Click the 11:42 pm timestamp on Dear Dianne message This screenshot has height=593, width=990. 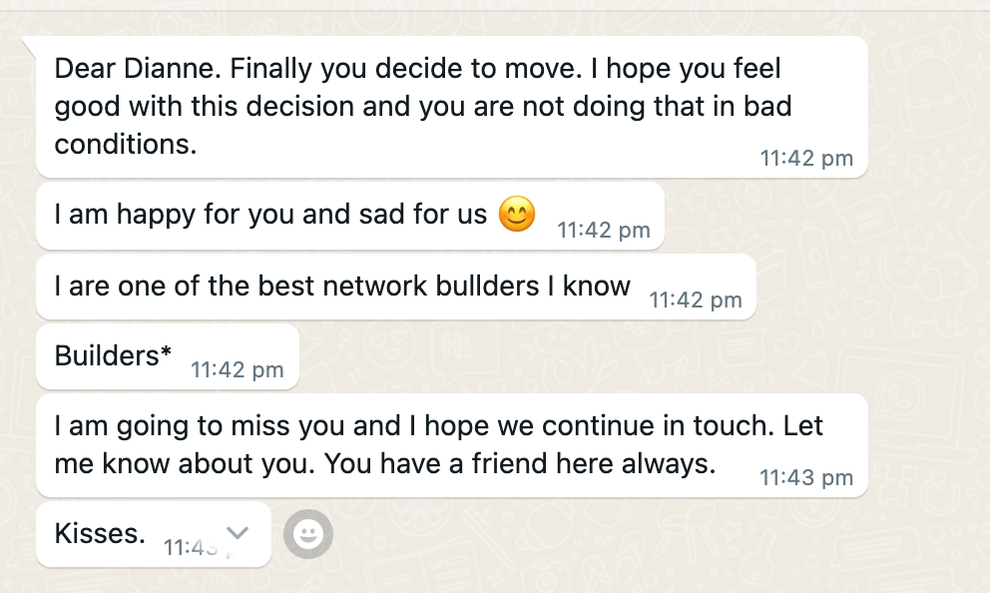(806, 158)
